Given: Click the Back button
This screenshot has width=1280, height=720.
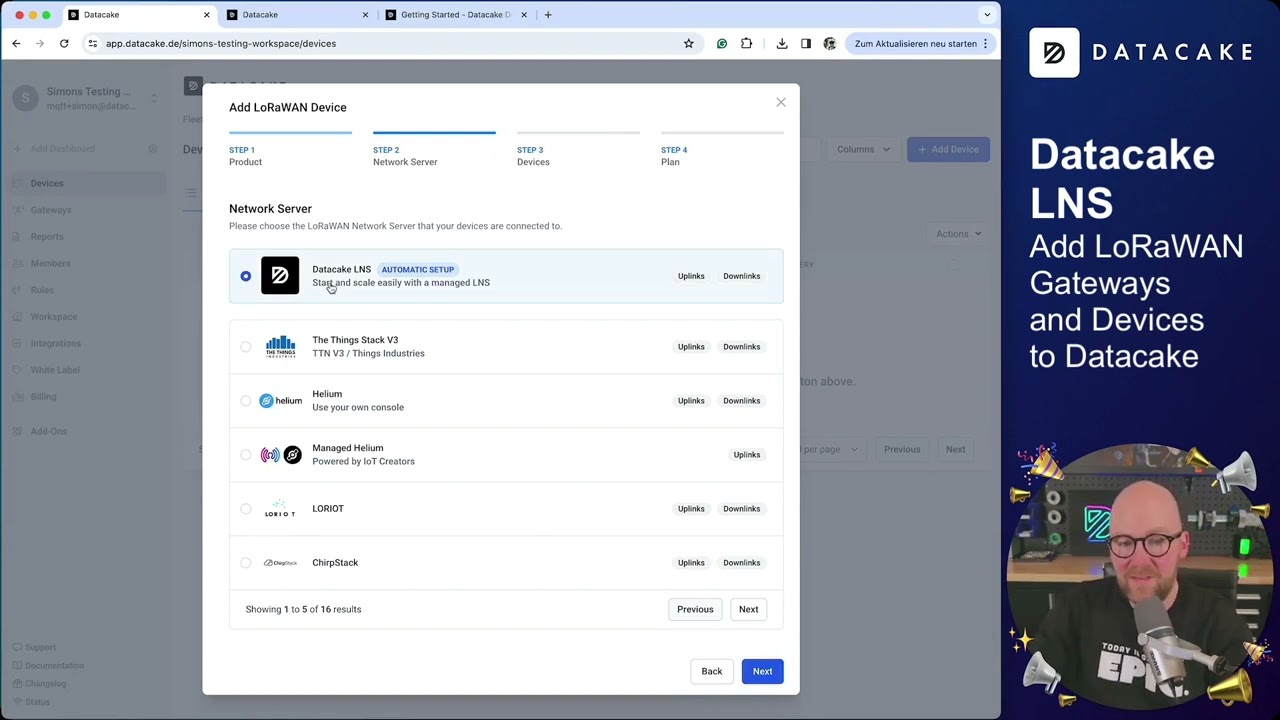Looking at the screenshot, I should tap(711, 671).
